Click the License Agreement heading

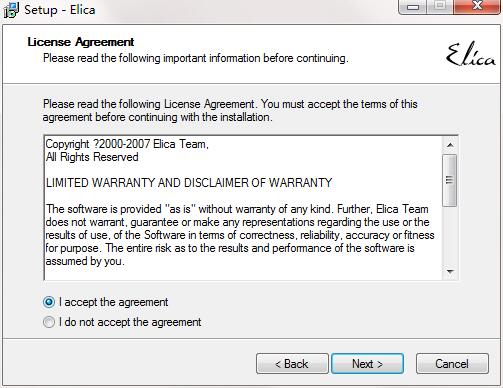tap(81, 42)
